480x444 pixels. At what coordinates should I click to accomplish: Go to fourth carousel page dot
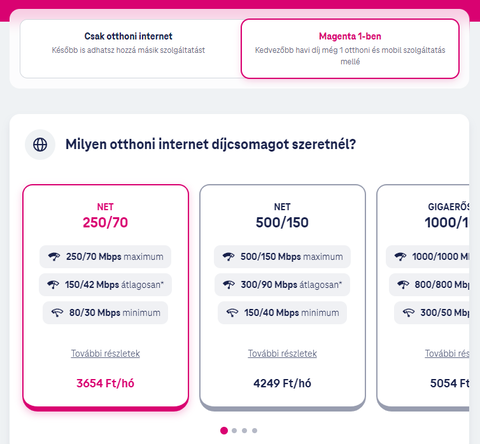click(x=254, y=431)
